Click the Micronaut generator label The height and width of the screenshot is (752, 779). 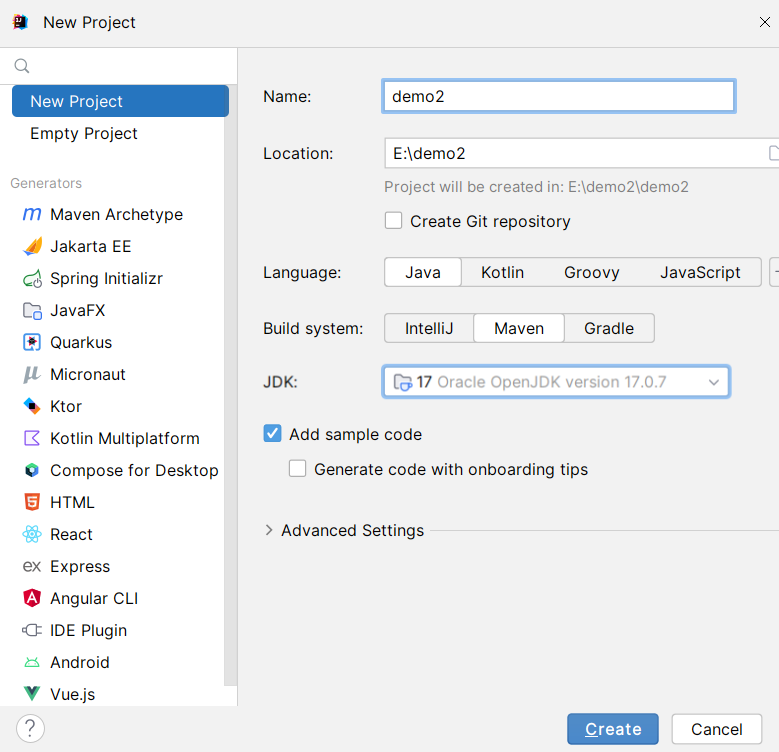click(88, 374)
